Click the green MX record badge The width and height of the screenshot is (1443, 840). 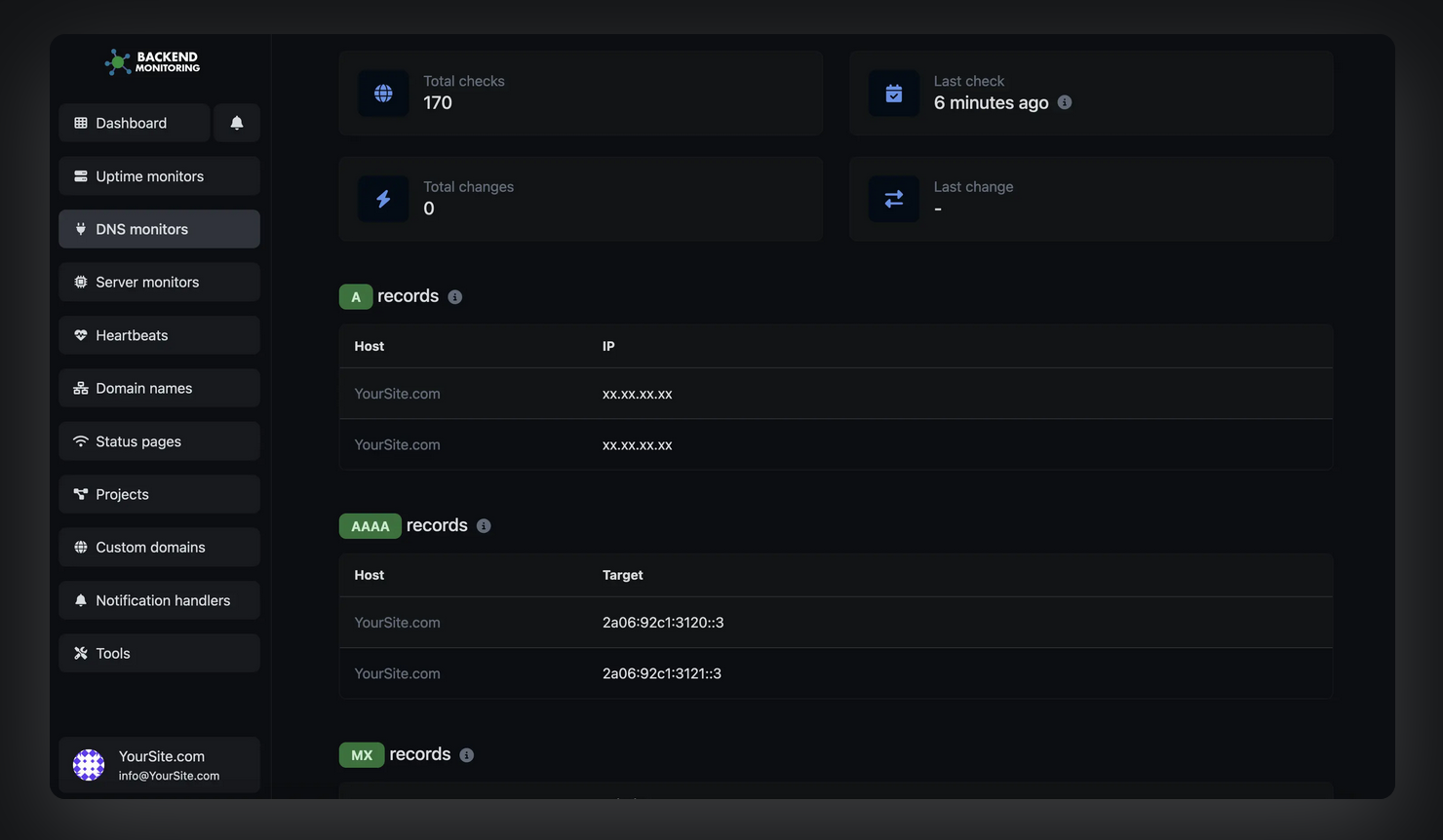pyautogui.click(x=362, y=755)
